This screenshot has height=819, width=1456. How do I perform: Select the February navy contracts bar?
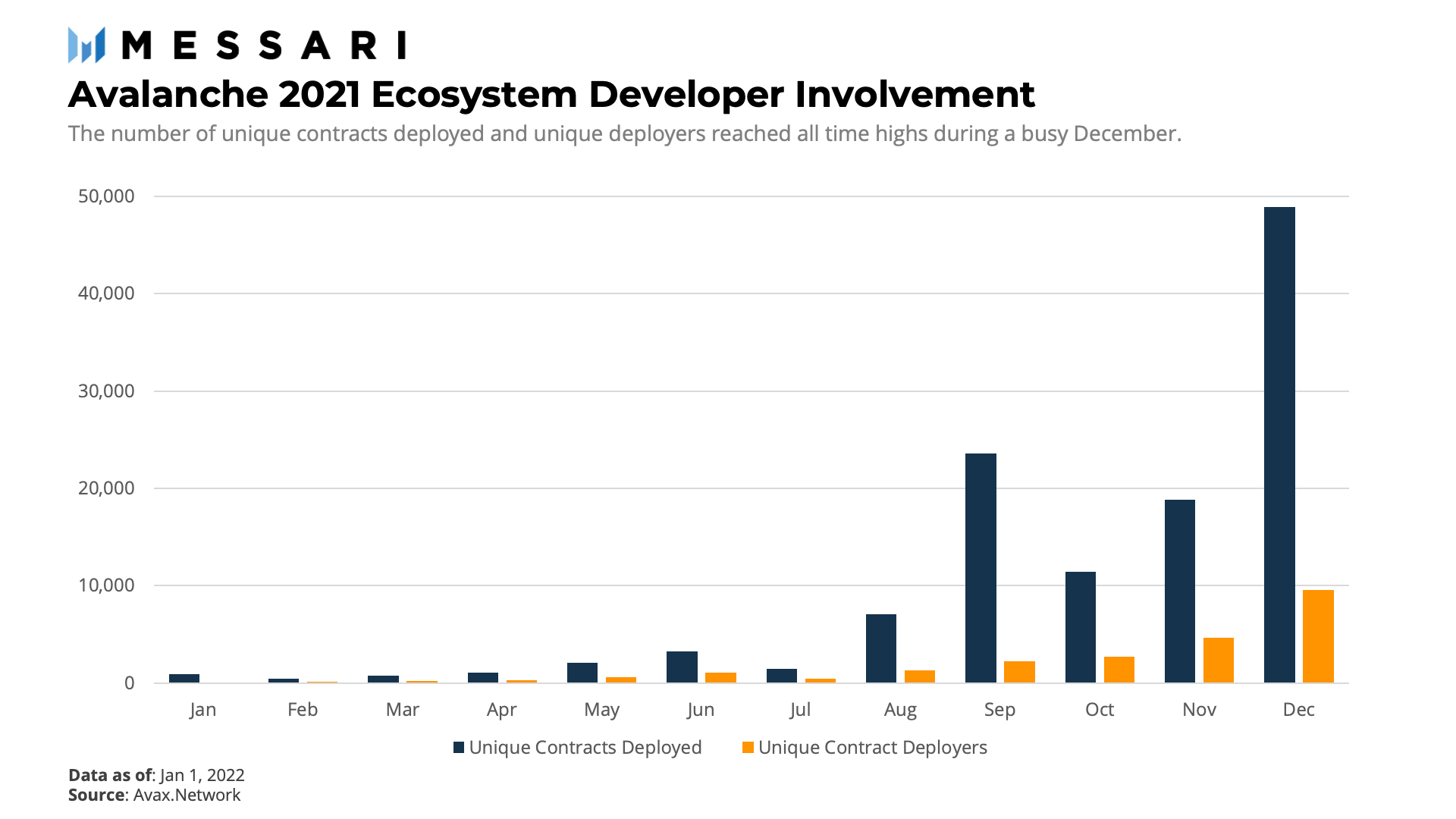click(284, 681)
